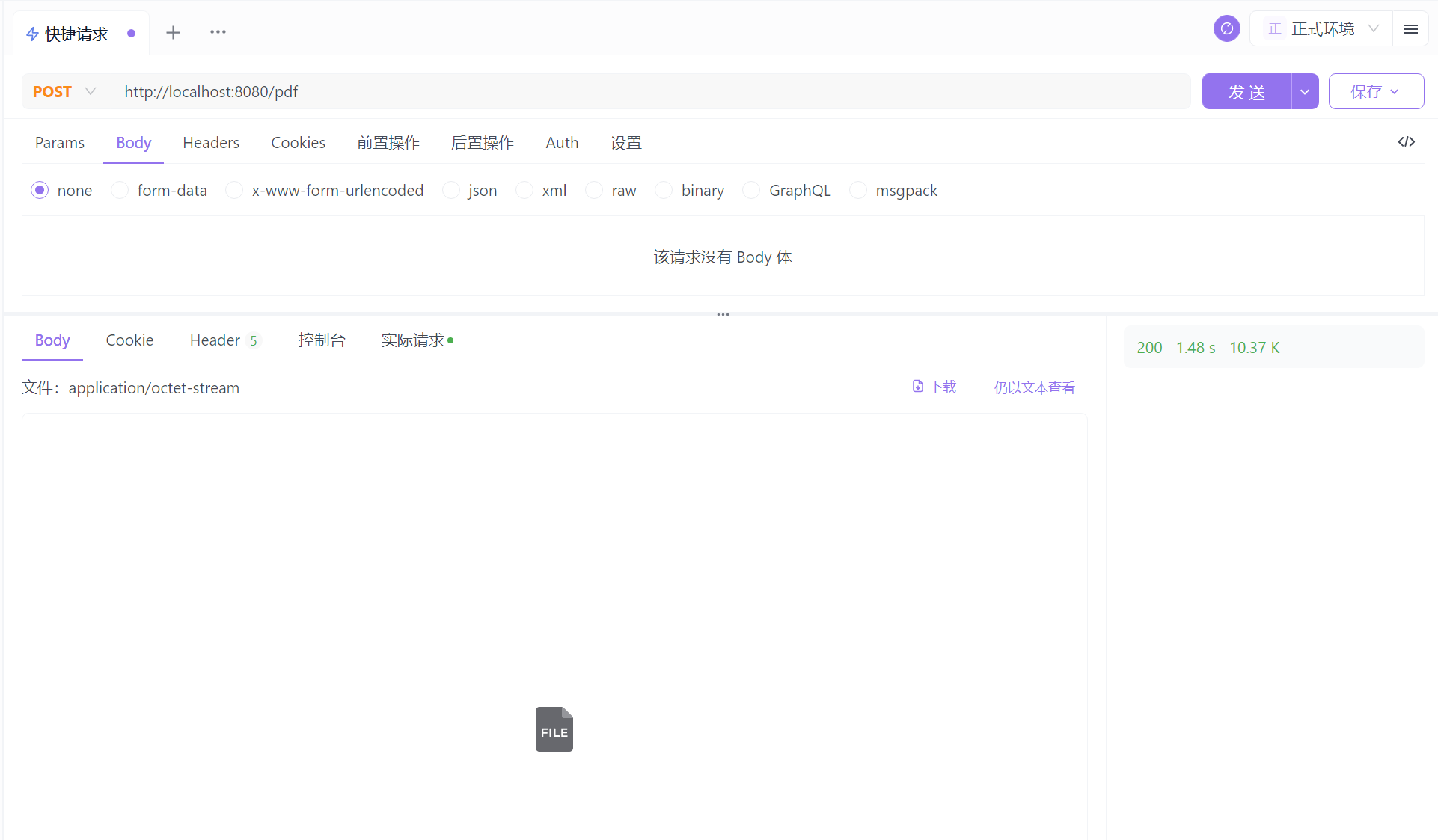This screenshot has height=840, width=1438.
Task: Open the three-dots tab options menu
Action: click(218, 32)
